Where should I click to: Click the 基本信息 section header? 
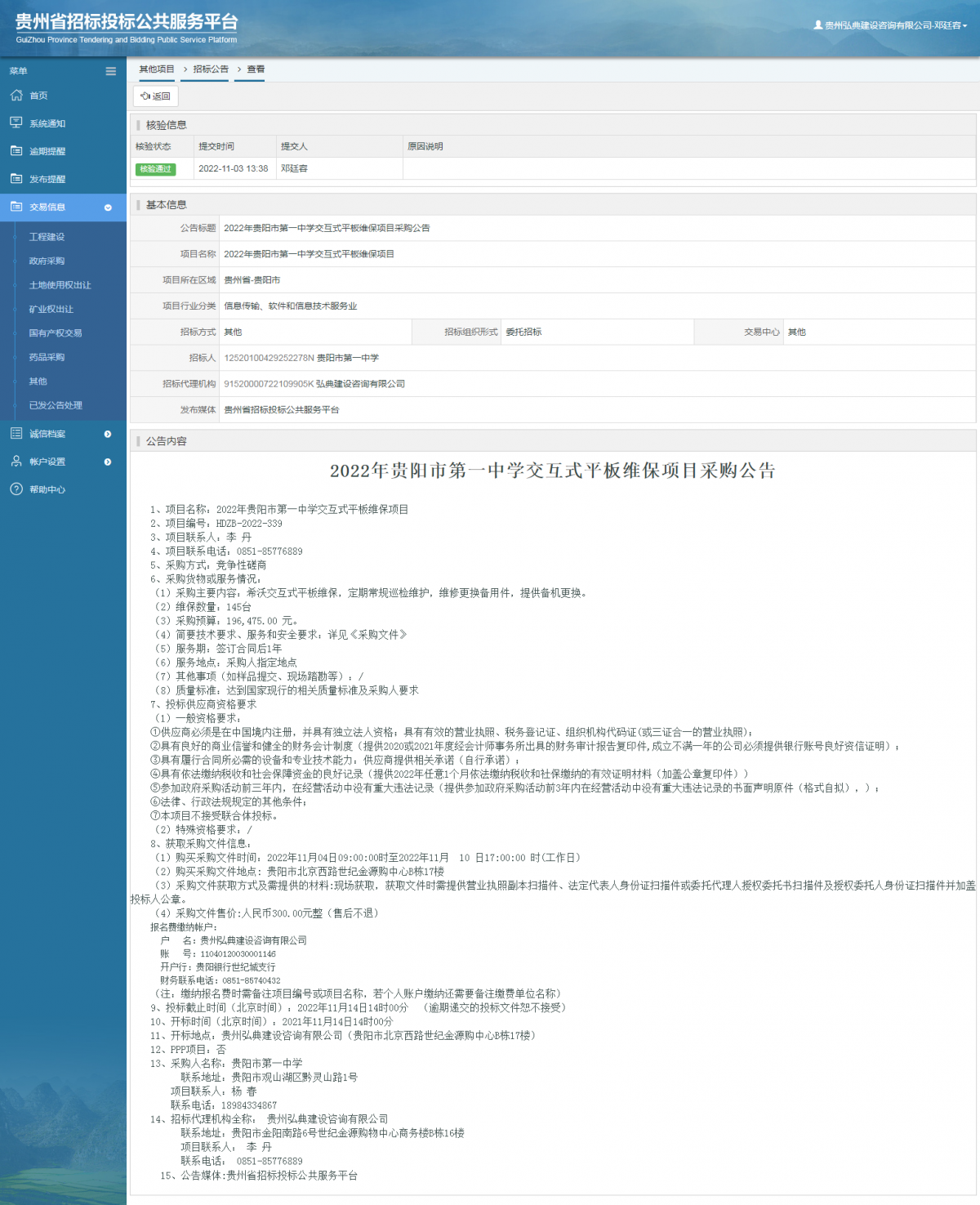point(167,204)
